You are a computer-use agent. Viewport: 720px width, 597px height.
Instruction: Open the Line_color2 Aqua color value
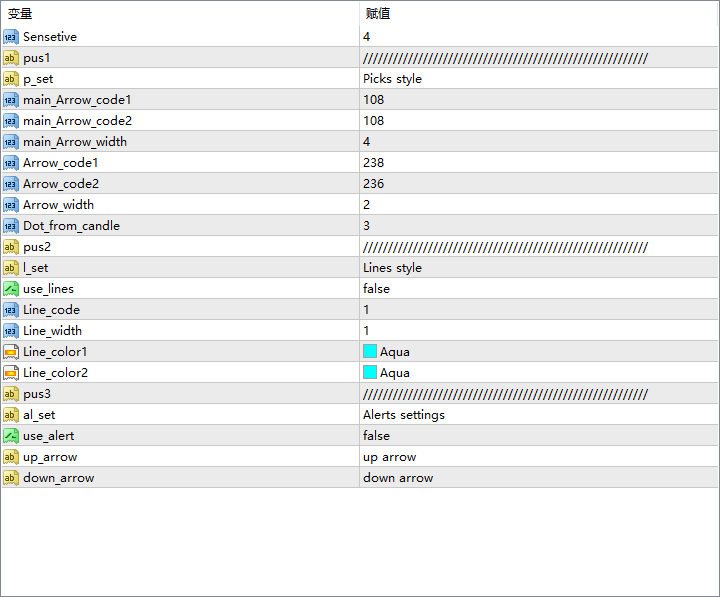pyautogui.click(x=394, y=373)
